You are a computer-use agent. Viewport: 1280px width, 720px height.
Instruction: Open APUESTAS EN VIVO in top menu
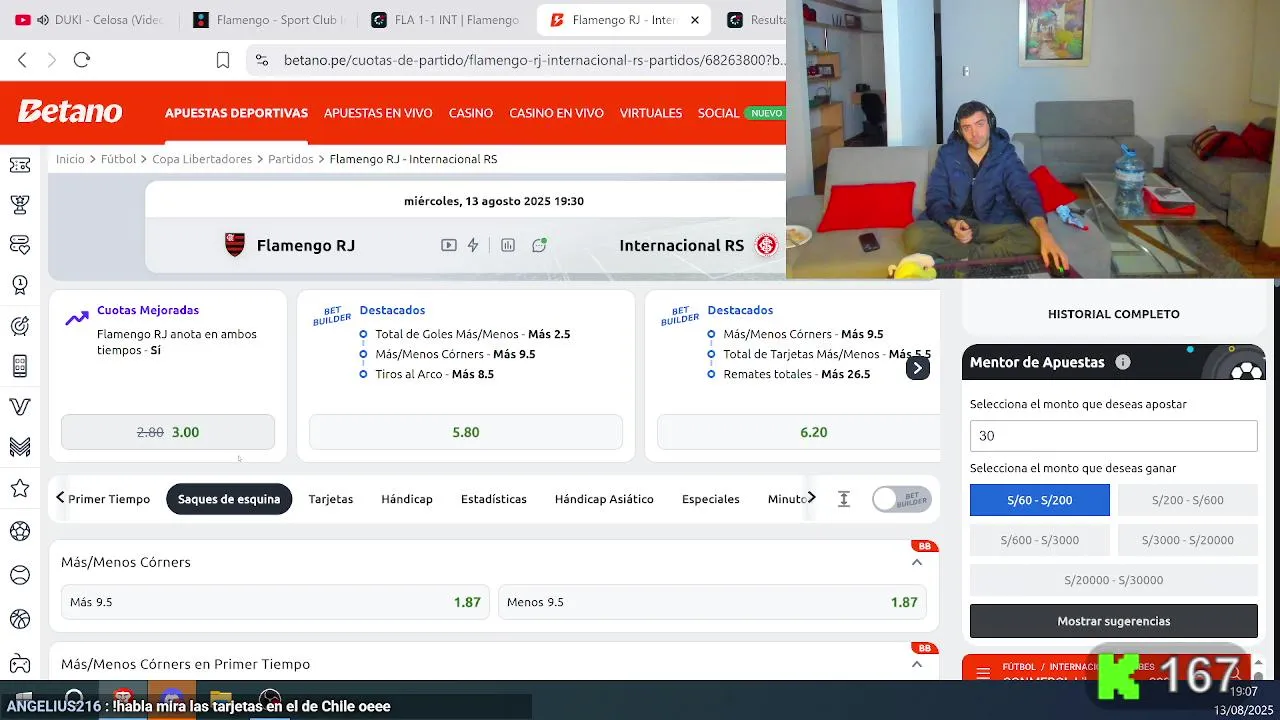[x=378, y=113]
